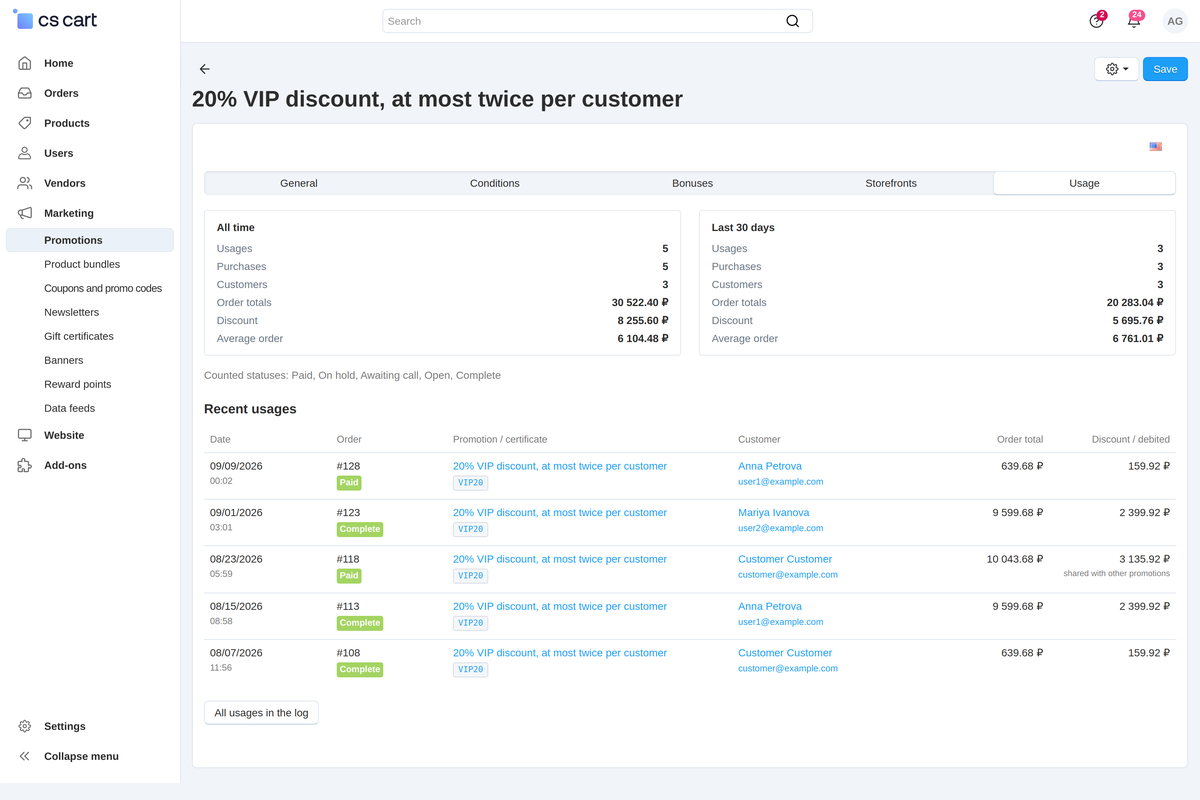Click discount value 3 135.92 ₽

click(1143, 560)
